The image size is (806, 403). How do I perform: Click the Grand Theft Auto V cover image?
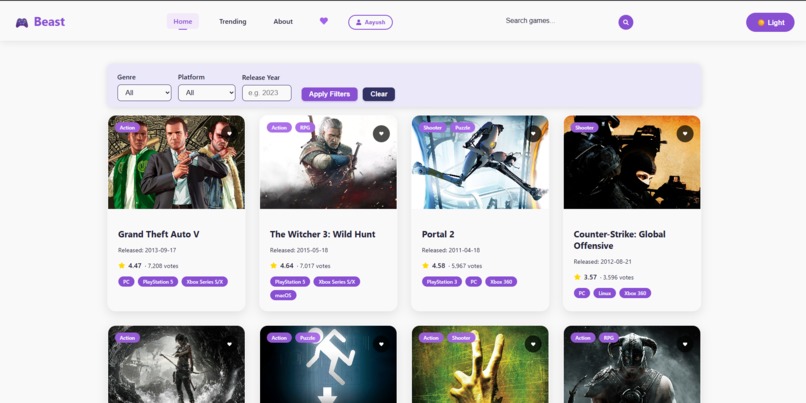[176, 162]
